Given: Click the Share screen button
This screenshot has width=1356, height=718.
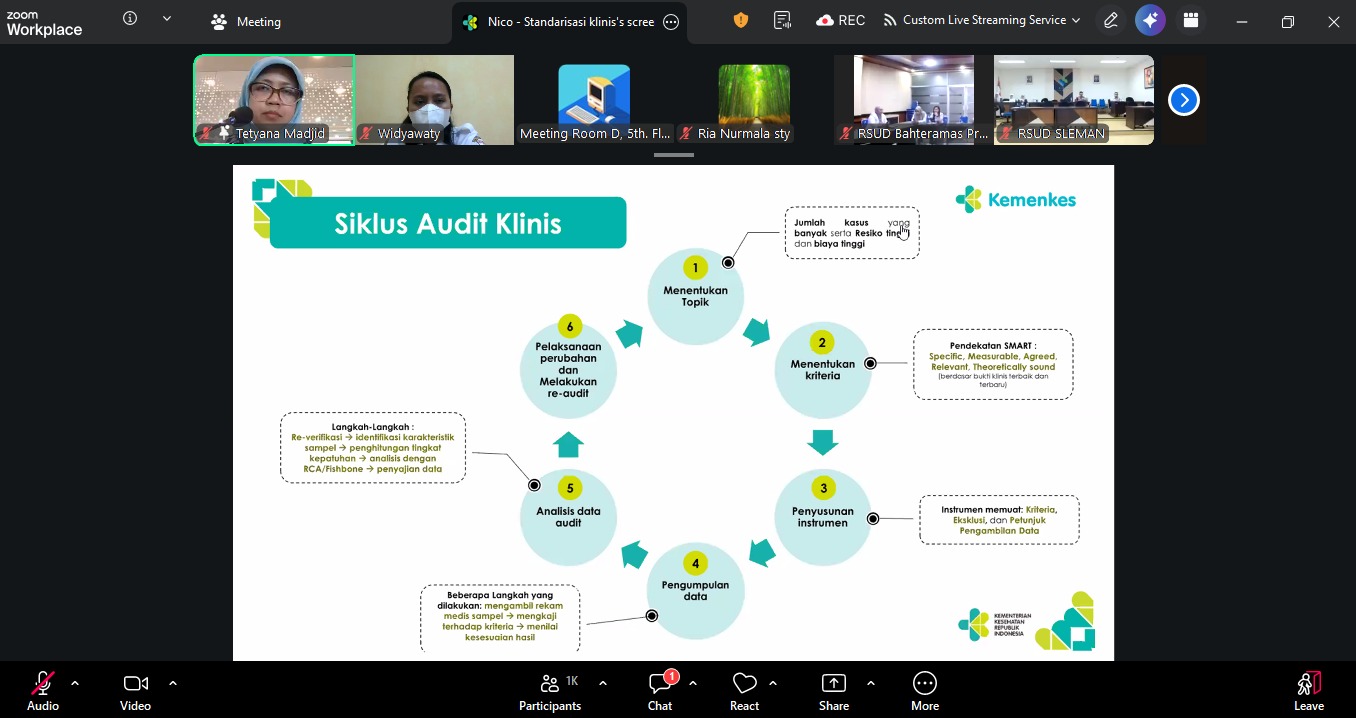Looking at the screenshot, I should point(833,690).
